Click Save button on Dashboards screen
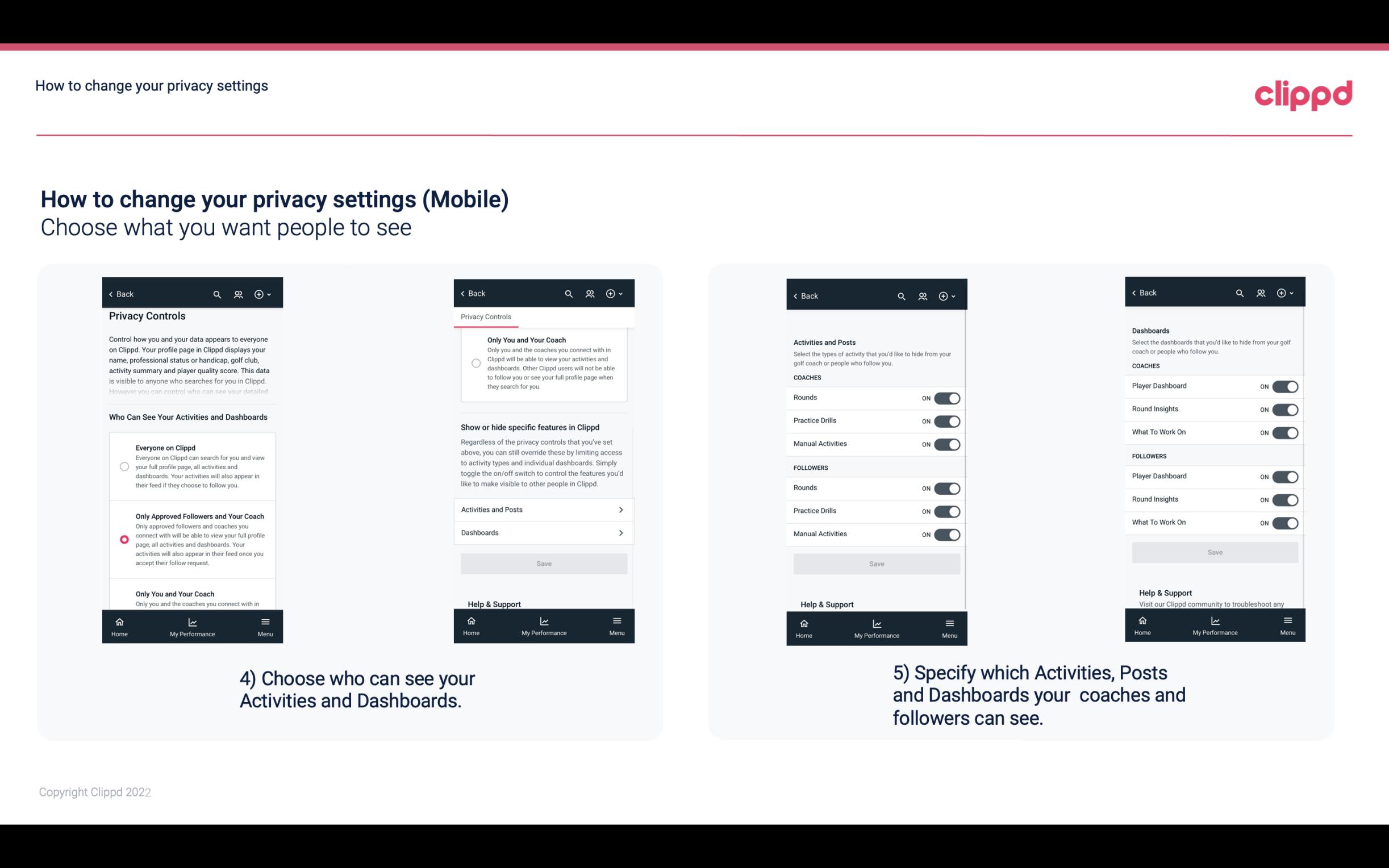 click(x=1214, y=551)
